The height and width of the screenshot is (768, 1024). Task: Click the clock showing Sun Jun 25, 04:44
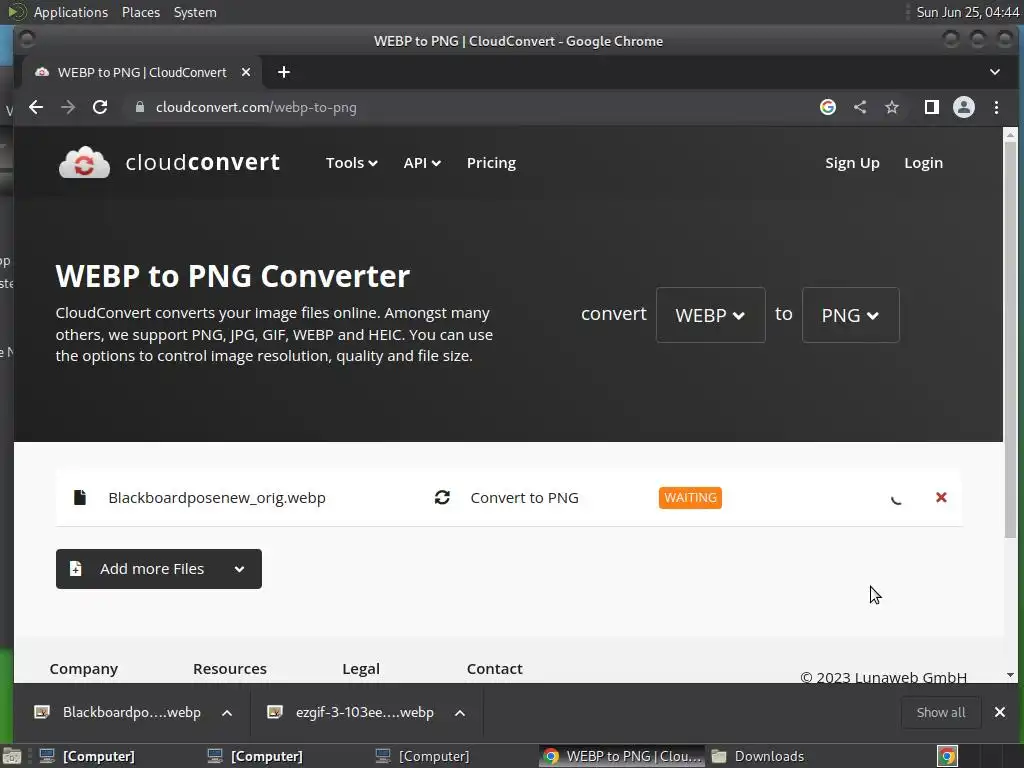(x=967, y=12)
